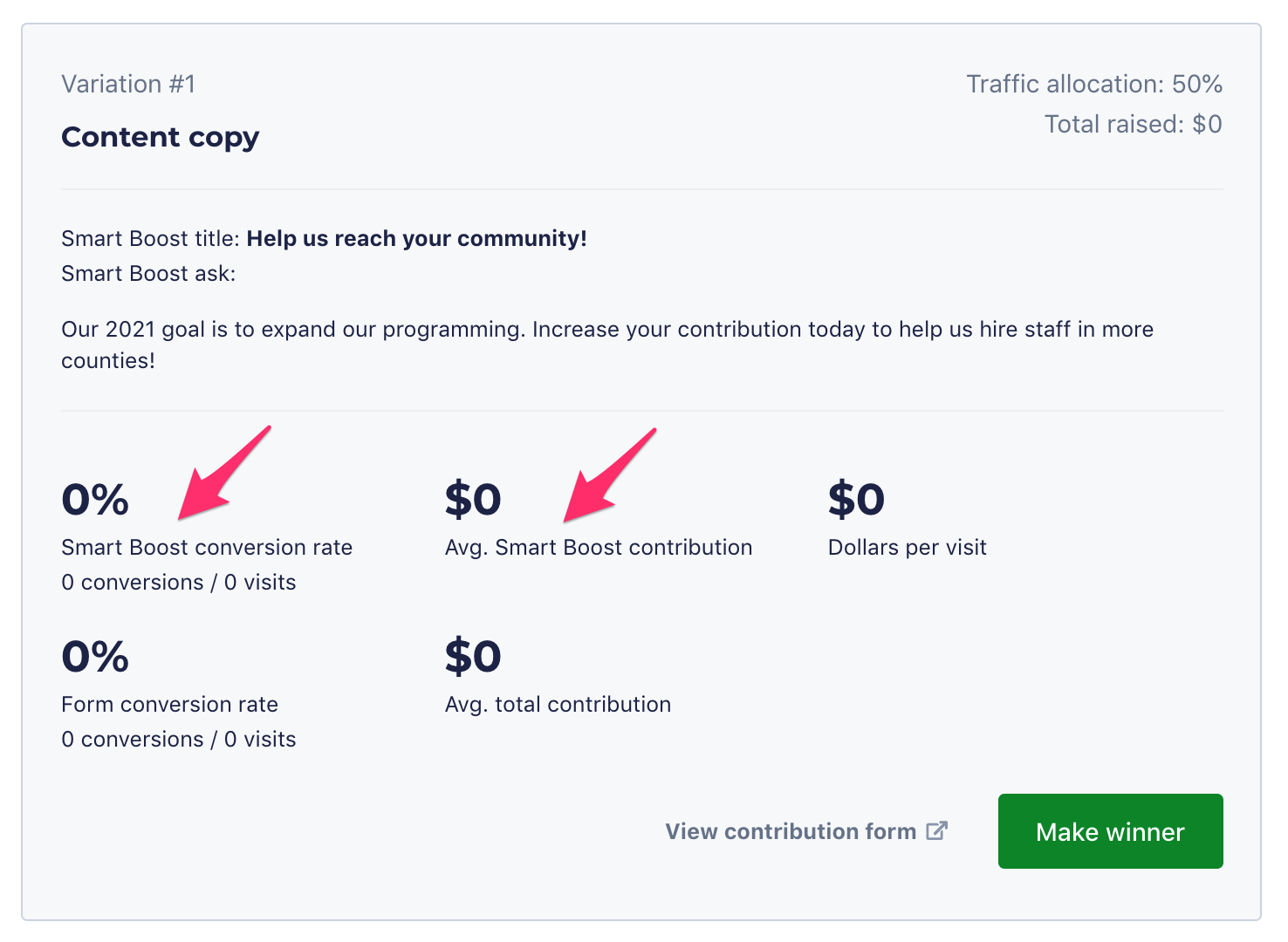Click the $0 value above Avg. Smart Boost contribution
The height and width of the screenshot is (942, 1288).
click(473, 500)
